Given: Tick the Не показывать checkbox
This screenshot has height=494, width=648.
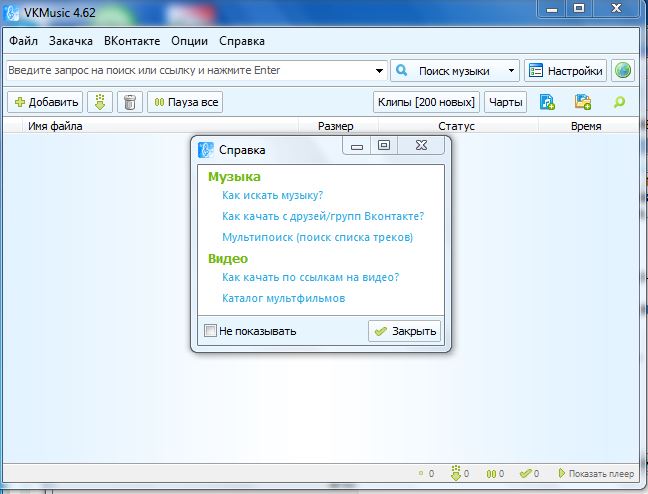Looking at the screenshot, I should (x=210, y=331).
